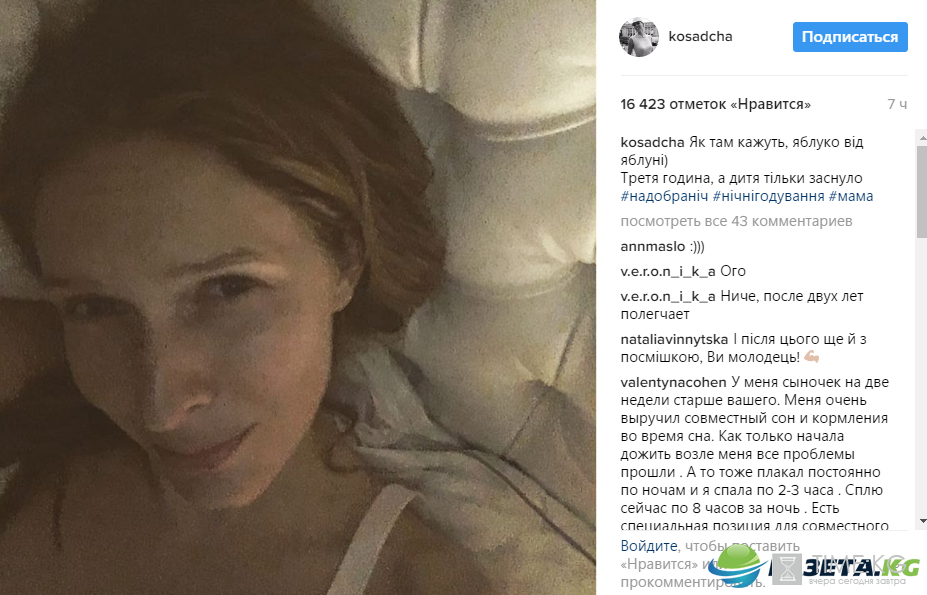Open the 16 423 likes count
Image resolution: width=927 pixels, height=595 pixels.
[715, 104]
